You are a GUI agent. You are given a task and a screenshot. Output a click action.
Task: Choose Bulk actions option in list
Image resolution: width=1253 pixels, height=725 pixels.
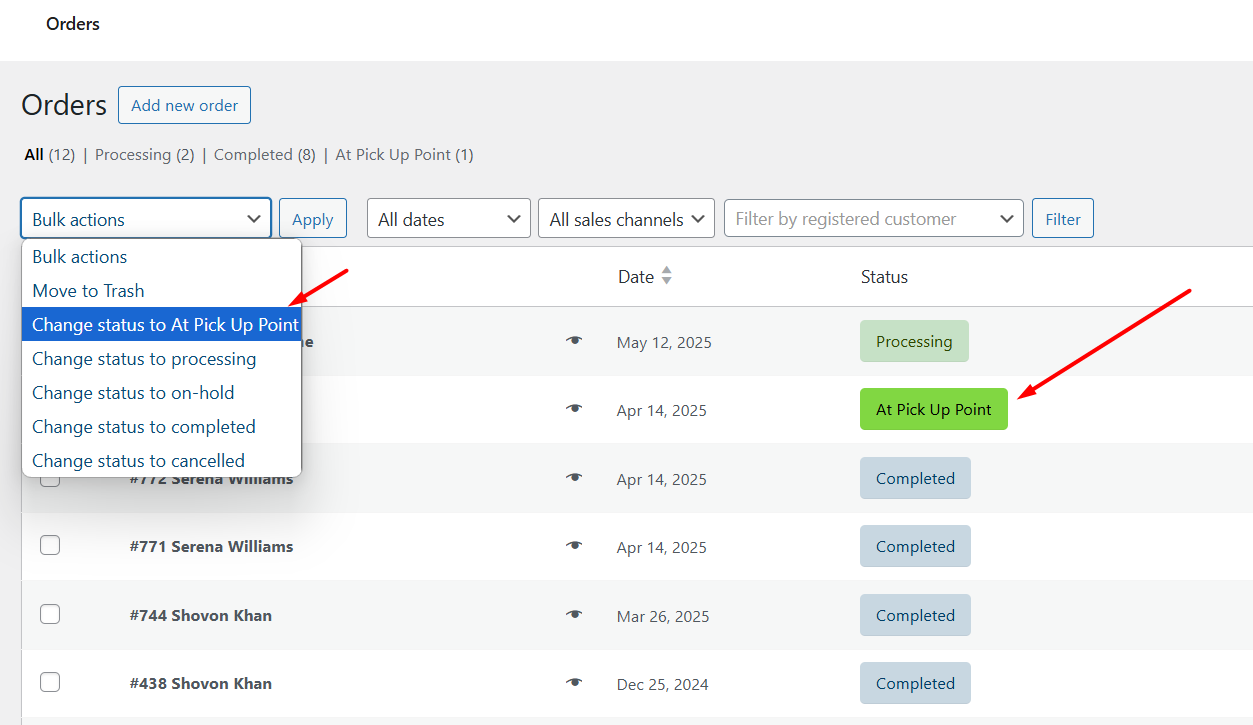pyautogui.click(x=161, y=257)
